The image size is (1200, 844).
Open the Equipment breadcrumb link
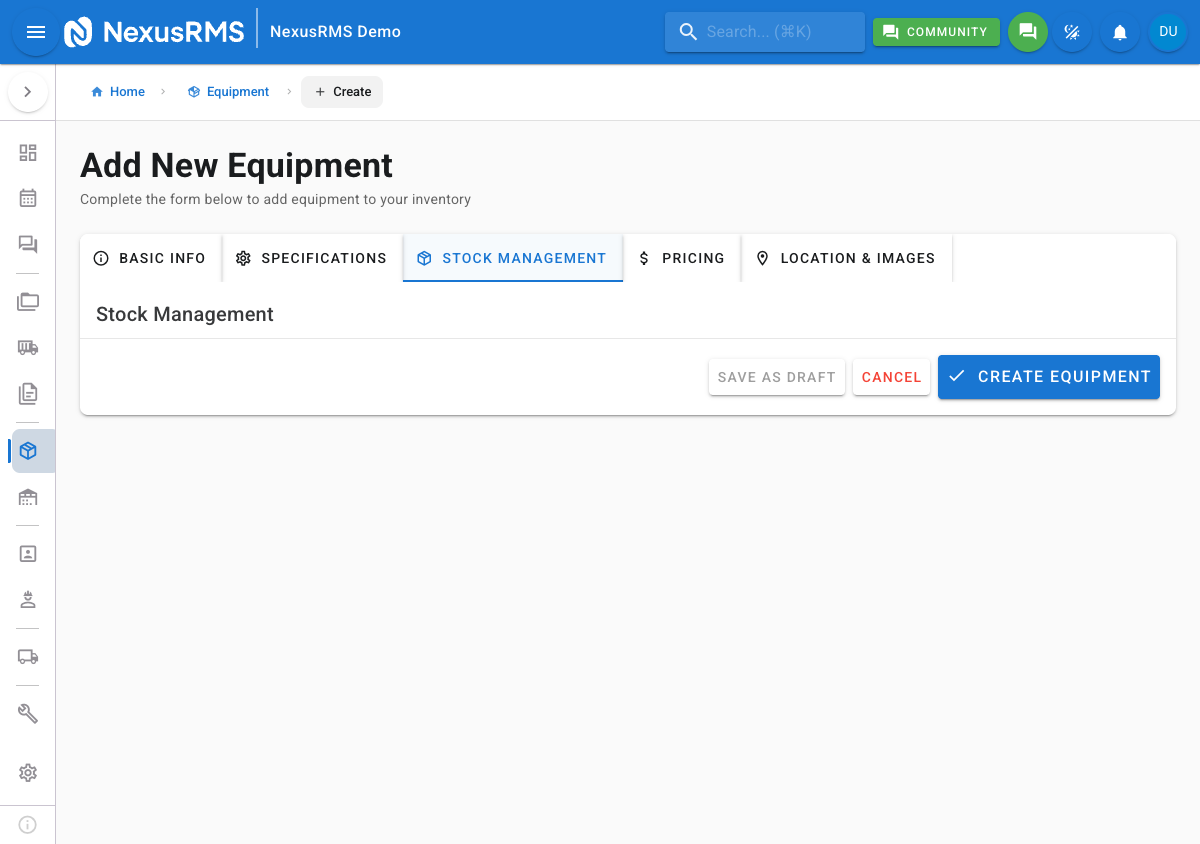point(237,91)
